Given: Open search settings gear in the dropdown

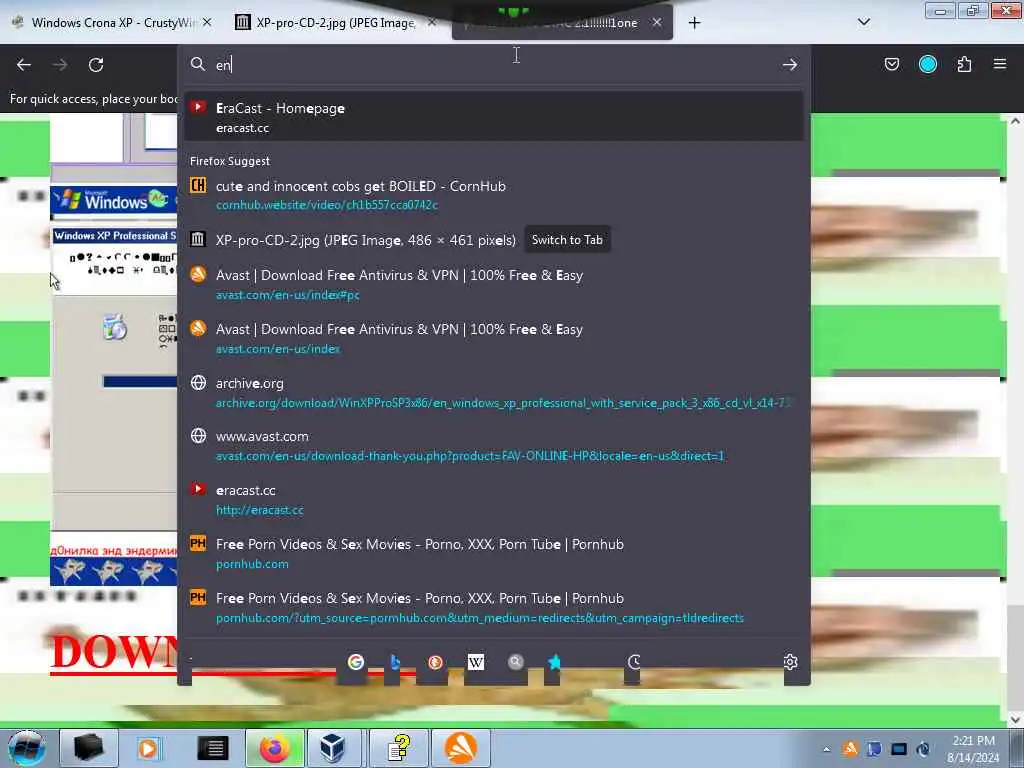Looking at the screenshot, I should [790, 662].
